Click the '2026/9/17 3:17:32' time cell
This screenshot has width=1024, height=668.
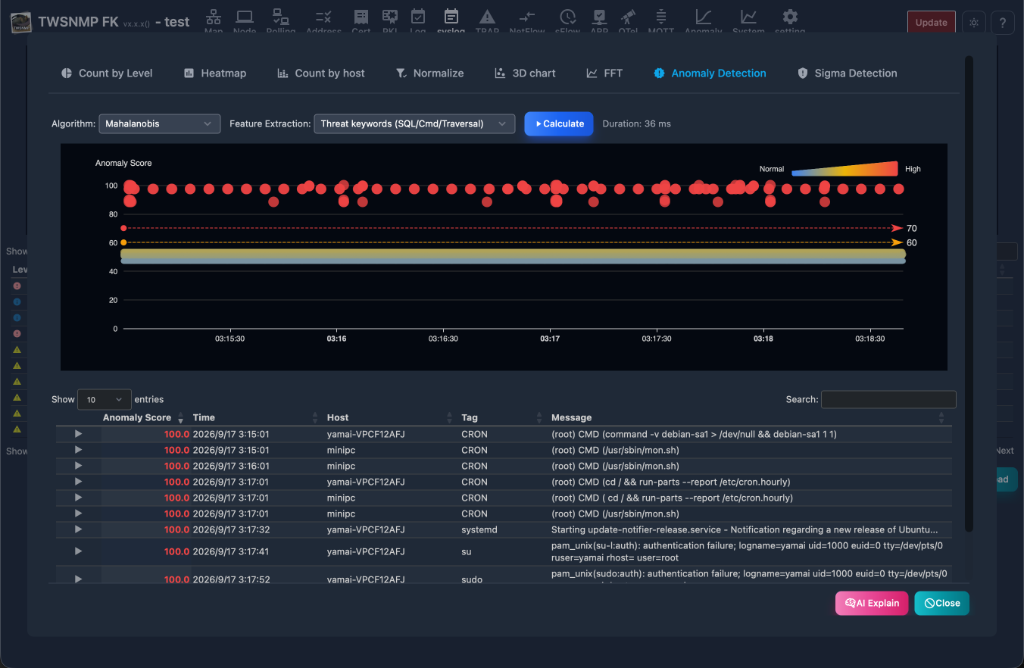point(231,530)
